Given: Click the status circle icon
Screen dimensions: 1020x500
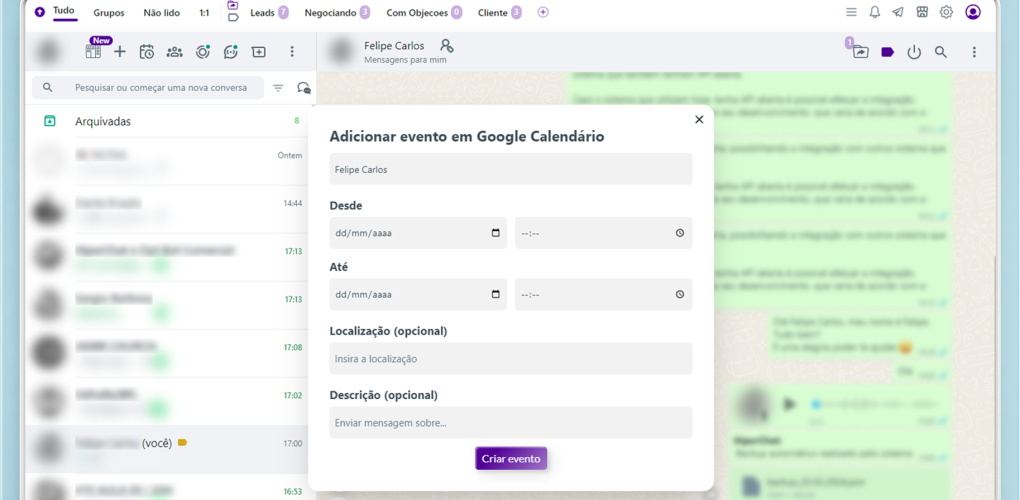Looking at the screenshot, I should 202,52.
